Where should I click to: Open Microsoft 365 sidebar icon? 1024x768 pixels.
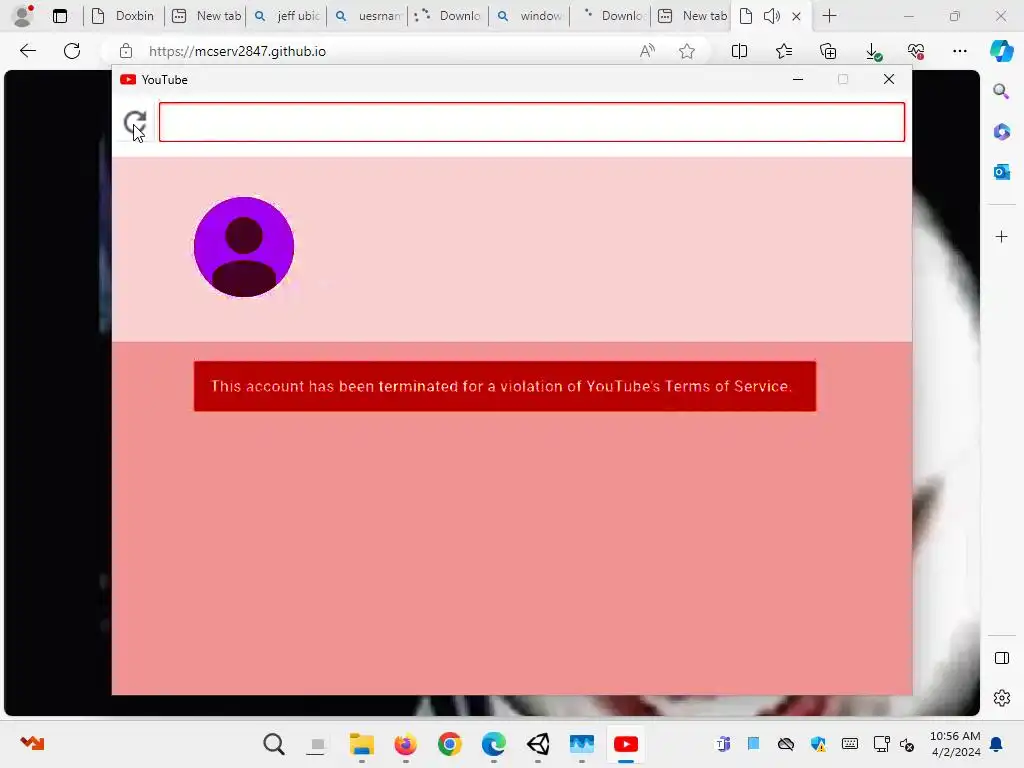pos(1001,132)
